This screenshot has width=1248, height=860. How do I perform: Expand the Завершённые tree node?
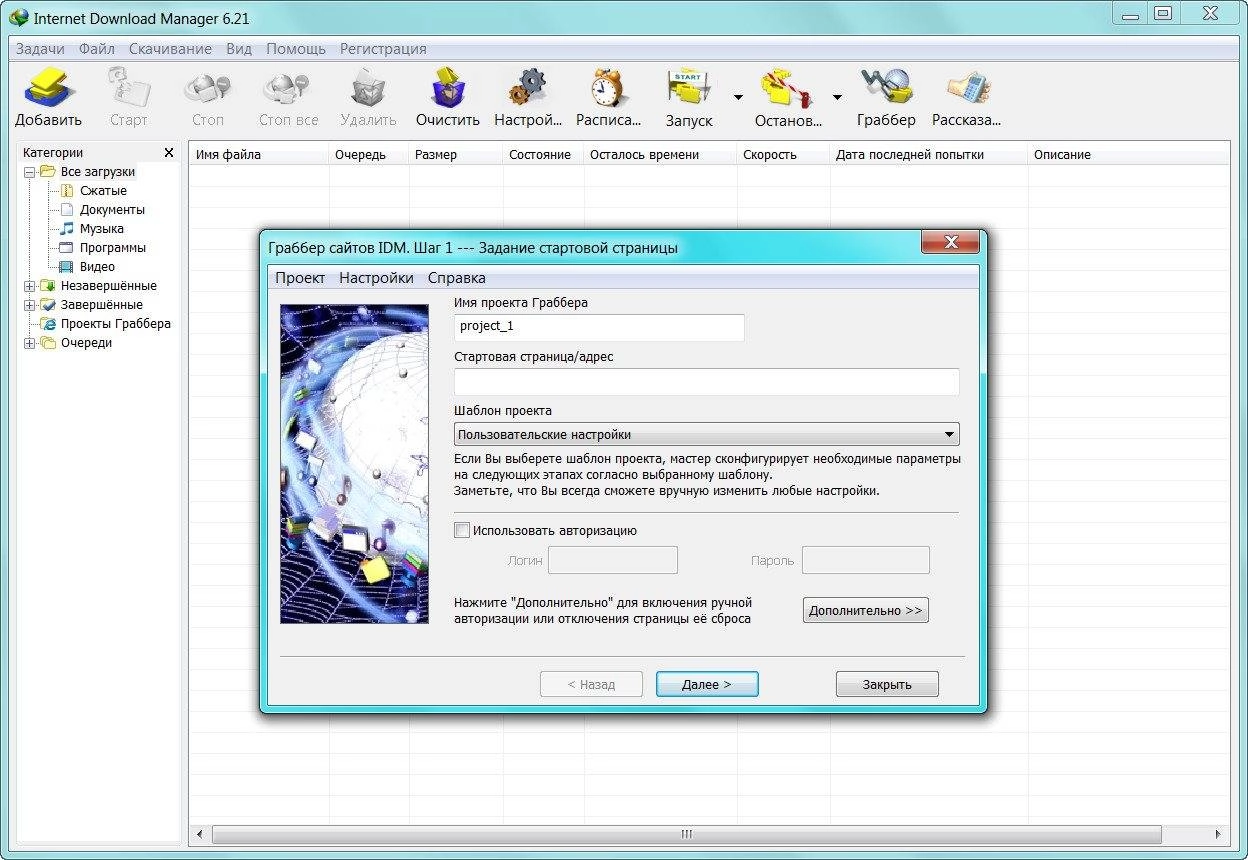[30, 305]
